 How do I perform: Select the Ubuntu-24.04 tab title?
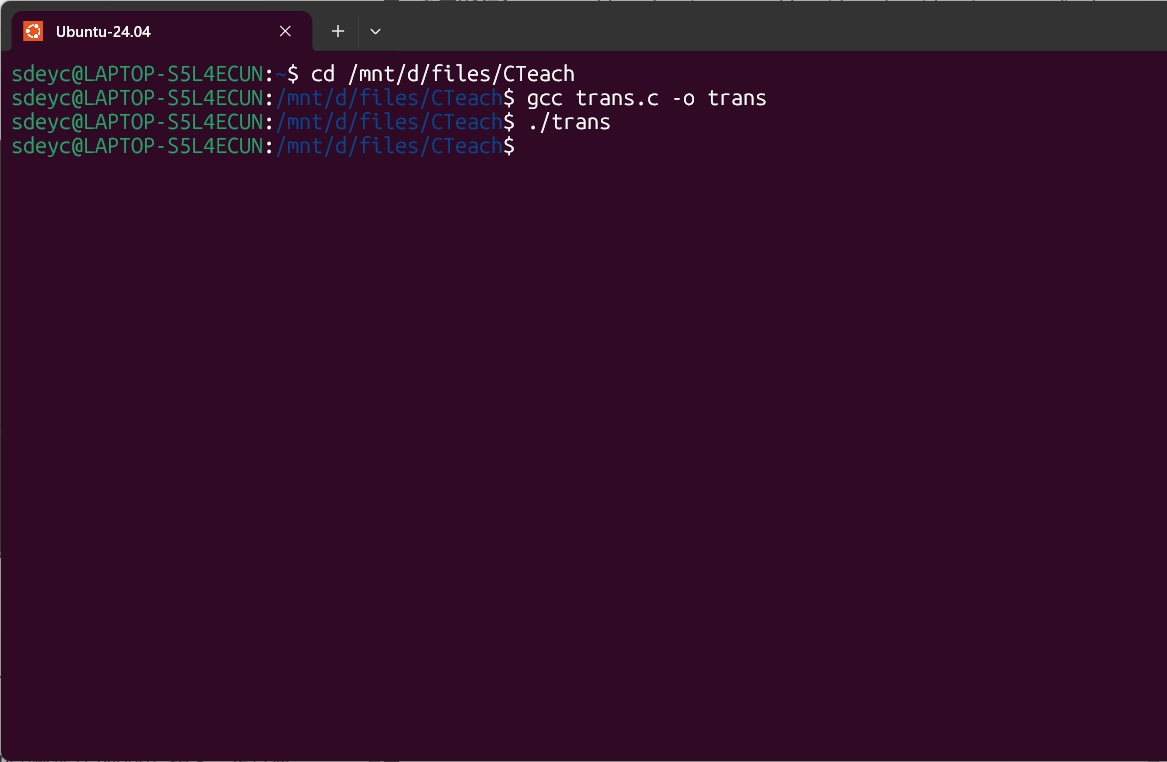pyautogui.click(x=103, y=32)
